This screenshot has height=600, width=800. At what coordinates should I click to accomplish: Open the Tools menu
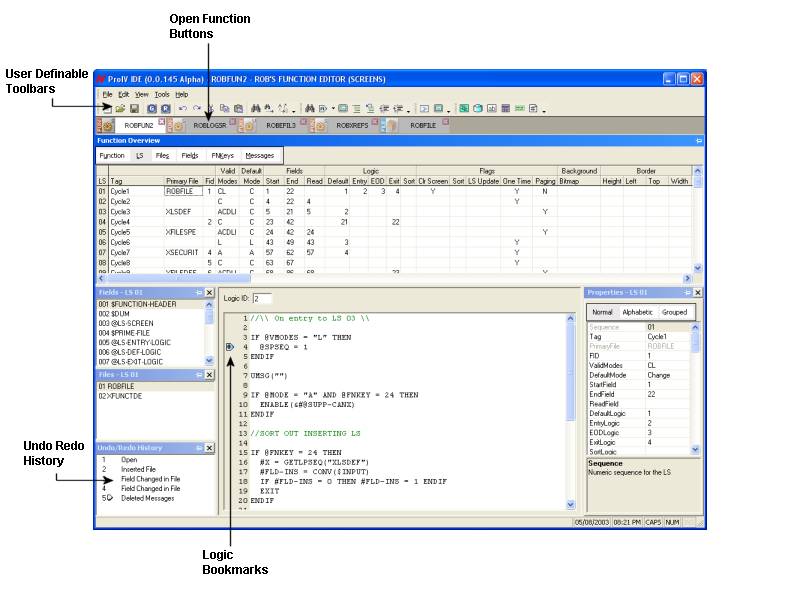[162, 94]
